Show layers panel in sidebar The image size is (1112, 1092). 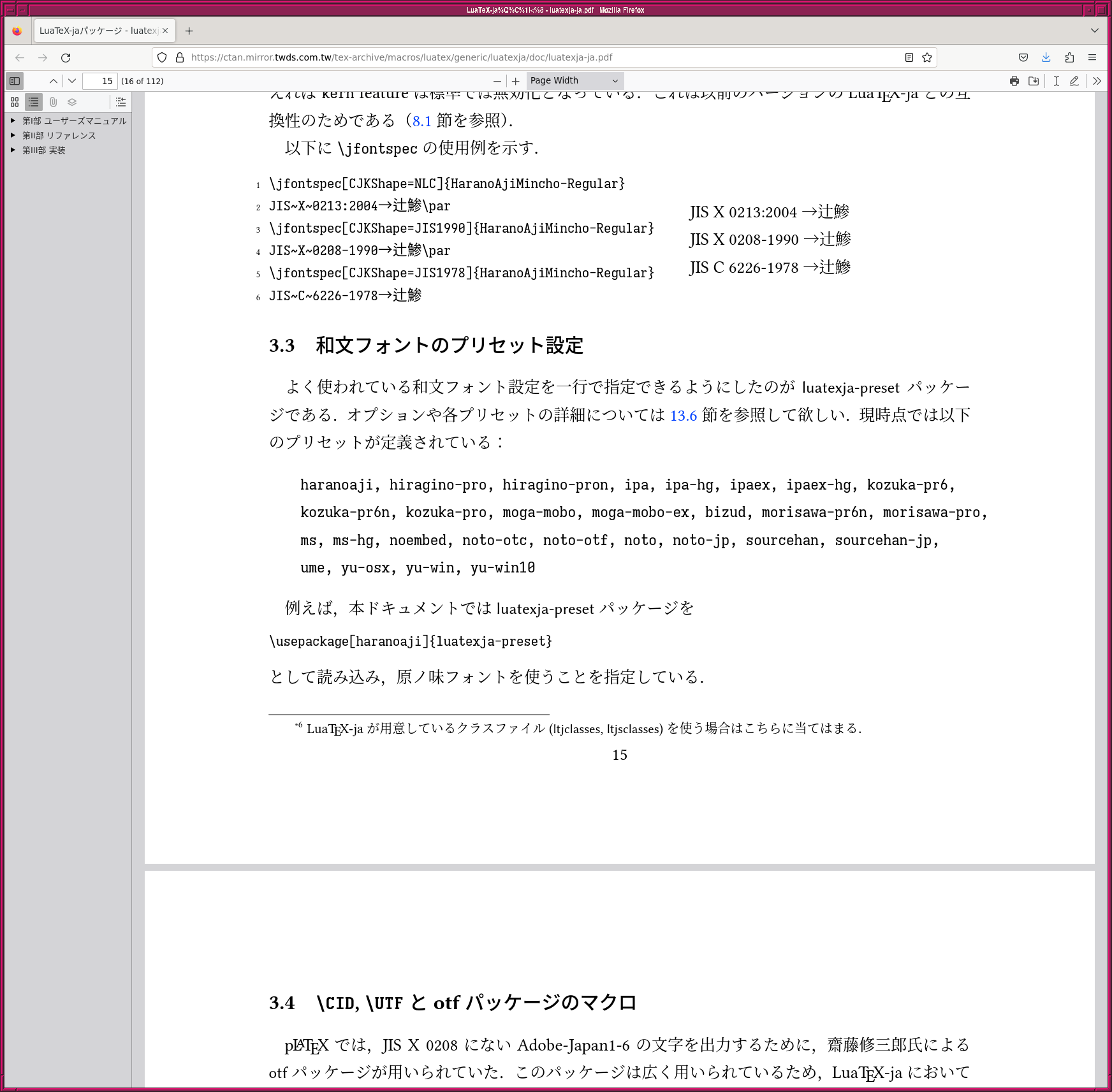(x=72, y=102)
